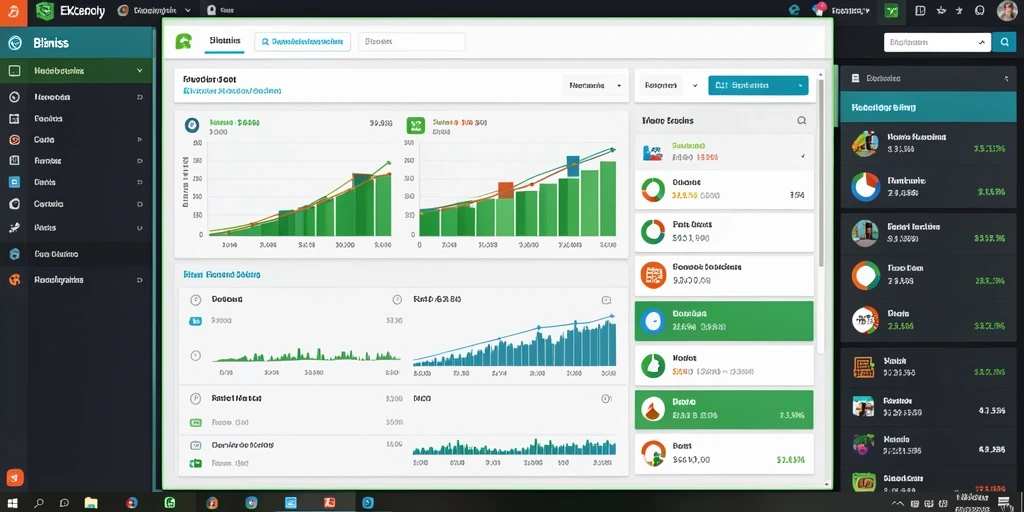Toggle the small green box beside the lower table row
This screenshot has width=1024, height=512.
point(195,463)
